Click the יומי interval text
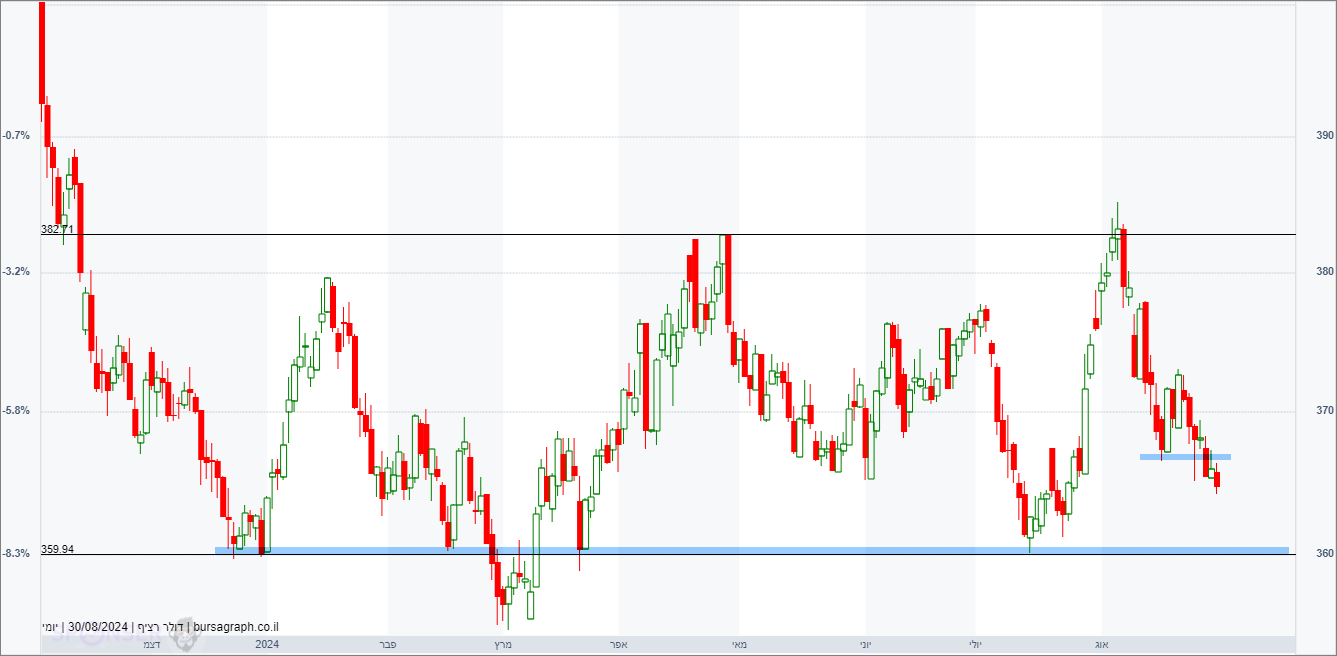The height and width of the screenshot is (656, 1337). pyautogui.click(x=50, y=627)
